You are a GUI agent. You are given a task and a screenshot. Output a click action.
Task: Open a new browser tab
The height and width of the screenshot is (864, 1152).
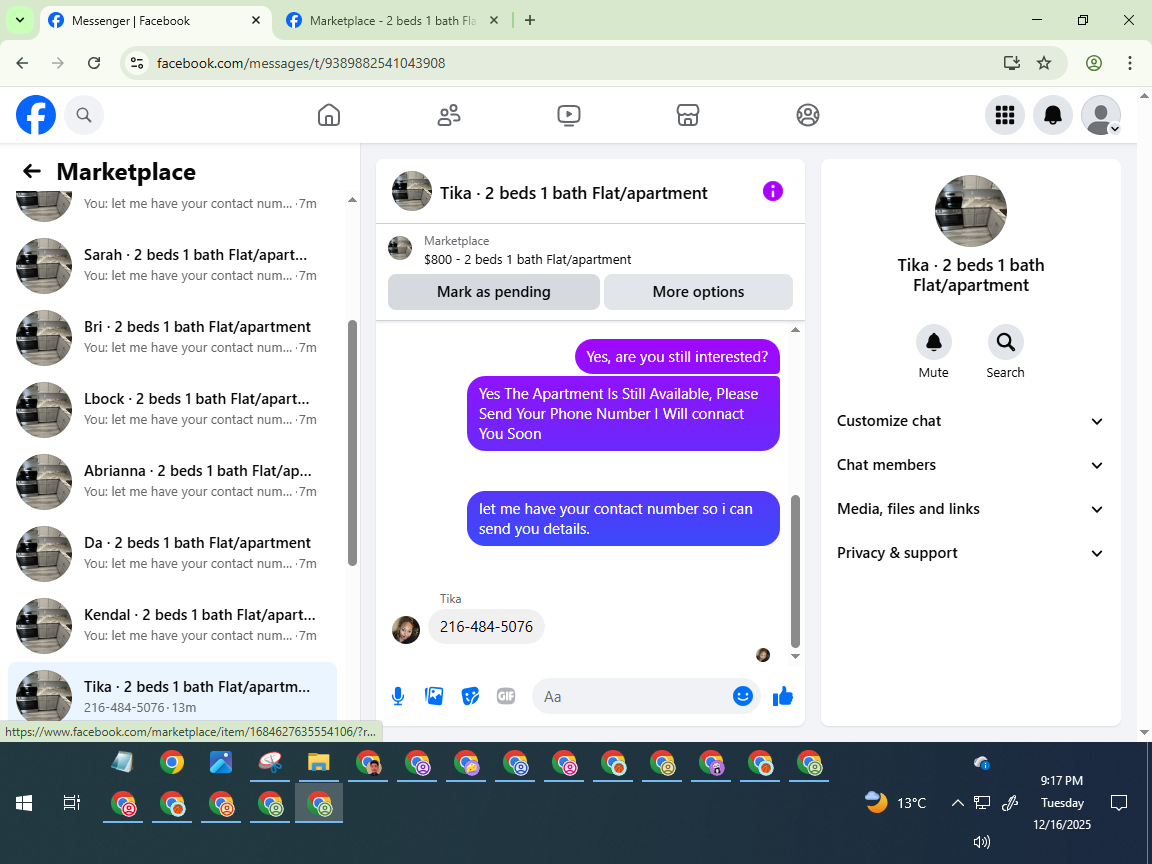[530, 21]
